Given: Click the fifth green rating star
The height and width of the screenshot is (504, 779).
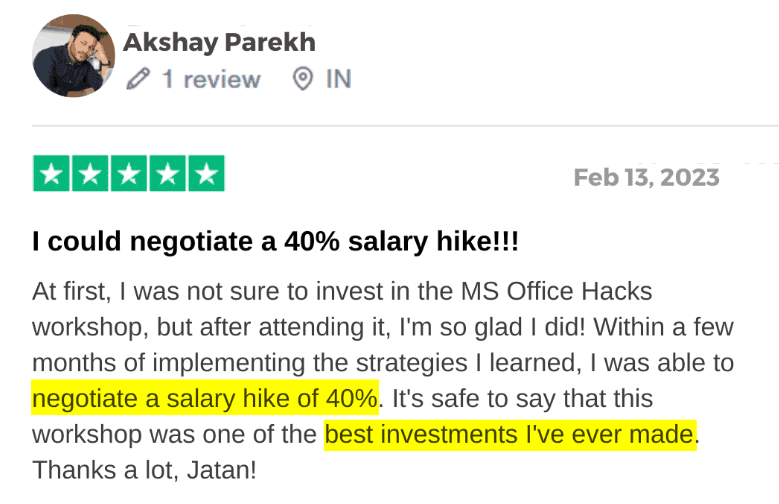Looking at the screenshot, I should tap(205, 174).
